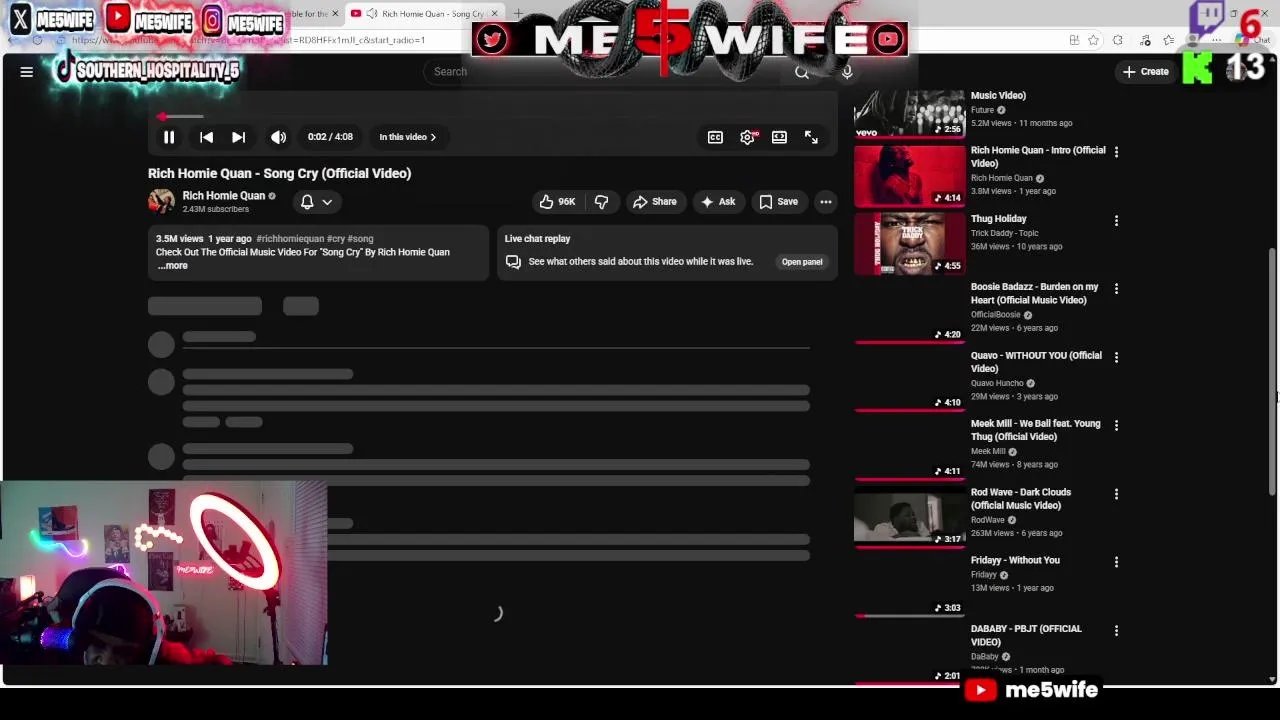This screenshot has width=1280, height=720.
Task: Expand the description with ...more
Action: (172, 266)
